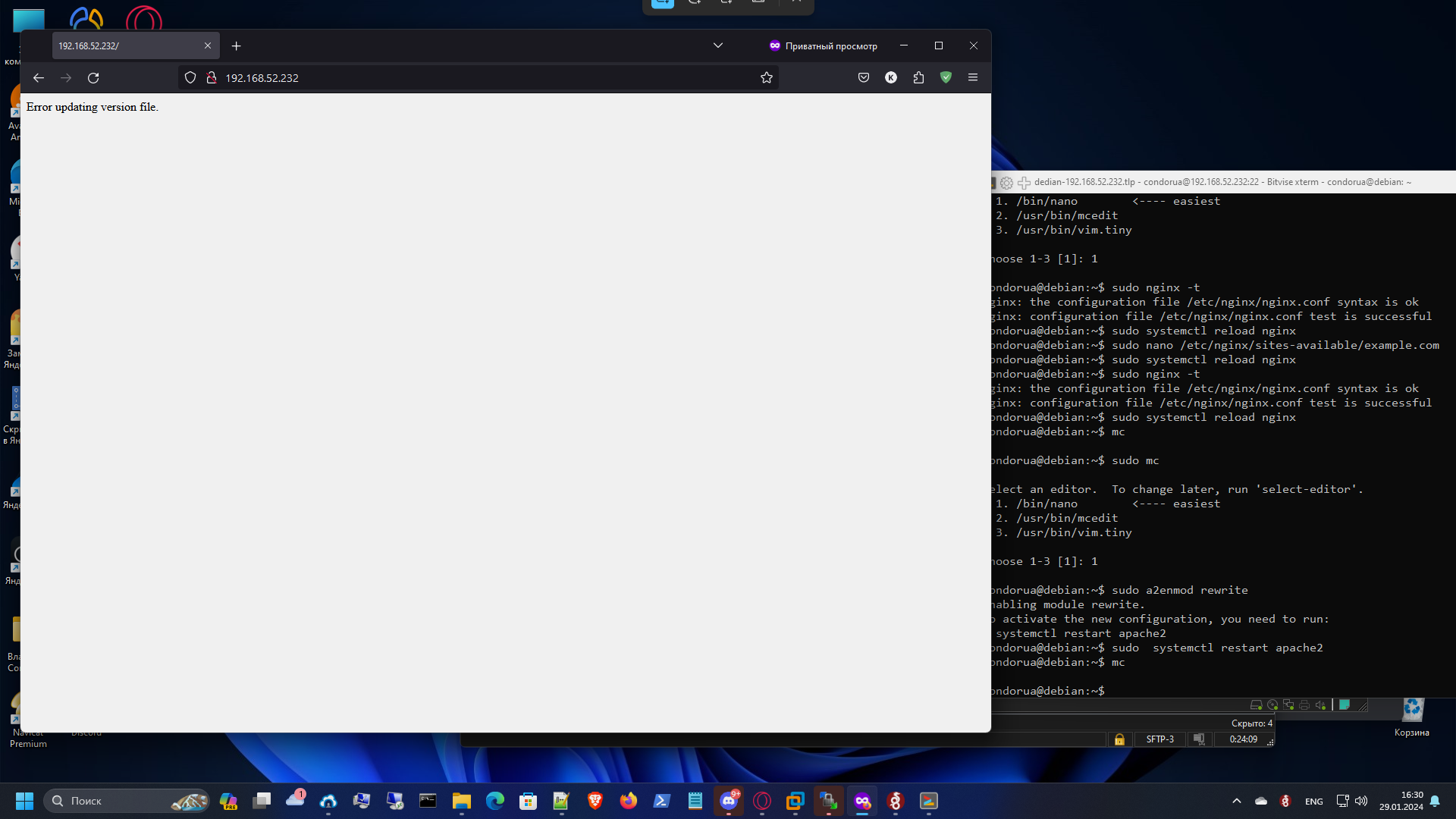Screen dimensions: 1456x819
Task: Open the tracking protection shield icon
Action: (190, 78)
